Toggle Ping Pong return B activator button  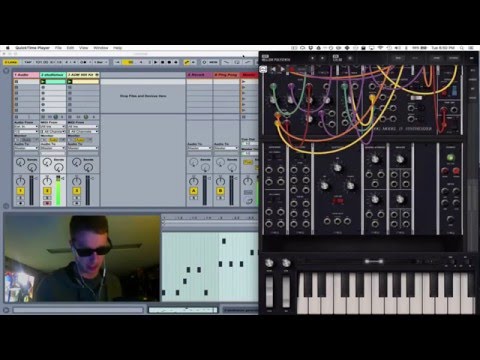[220, 191]
